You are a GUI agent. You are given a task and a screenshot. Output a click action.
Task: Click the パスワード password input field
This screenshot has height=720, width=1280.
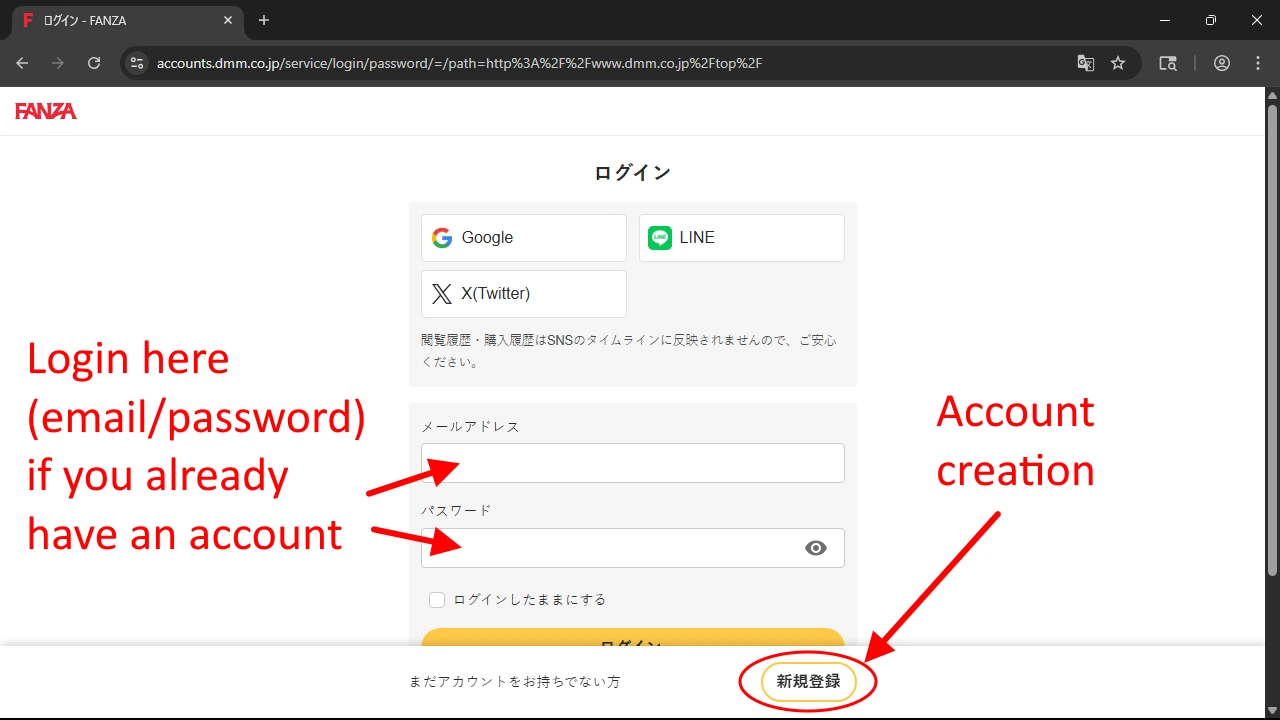[633, 548]
